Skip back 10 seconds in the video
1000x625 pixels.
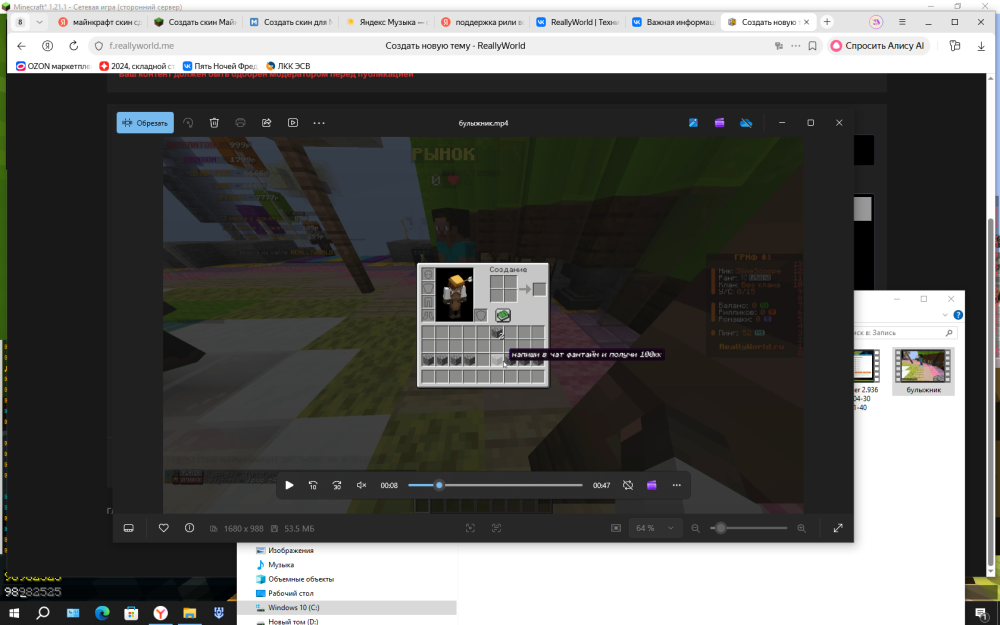point(312,485)
